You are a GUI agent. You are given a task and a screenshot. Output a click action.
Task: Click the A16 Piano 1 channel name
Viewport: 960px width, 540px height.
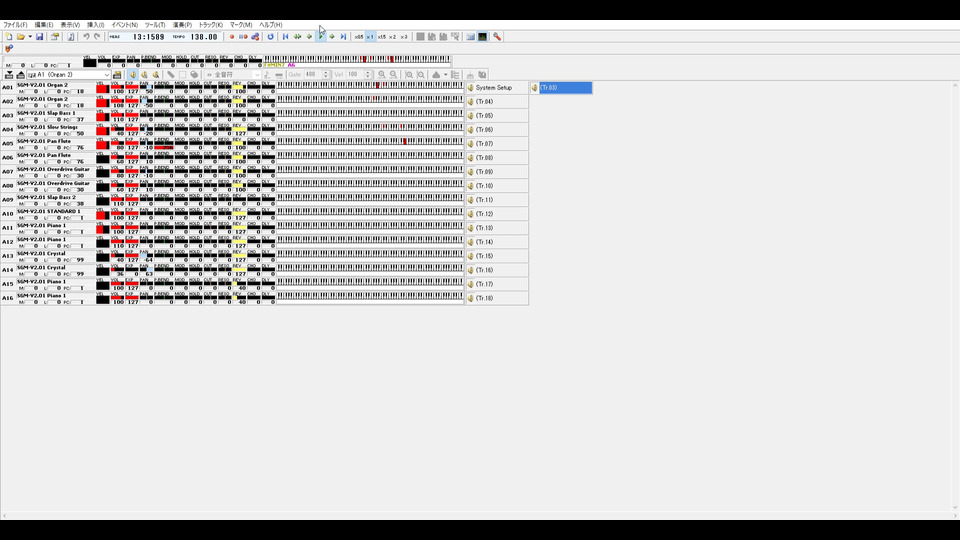coord(41,296)
